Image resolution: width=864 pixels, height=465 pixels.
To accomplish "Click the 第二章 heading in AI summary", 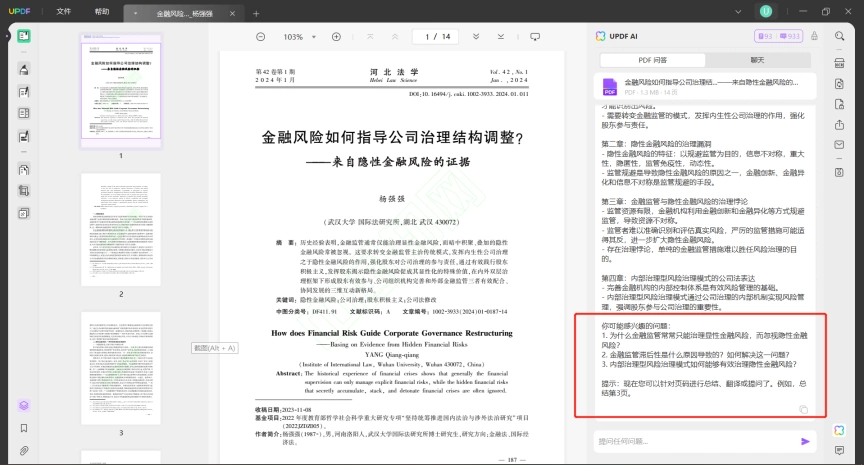I will [656, 144].
